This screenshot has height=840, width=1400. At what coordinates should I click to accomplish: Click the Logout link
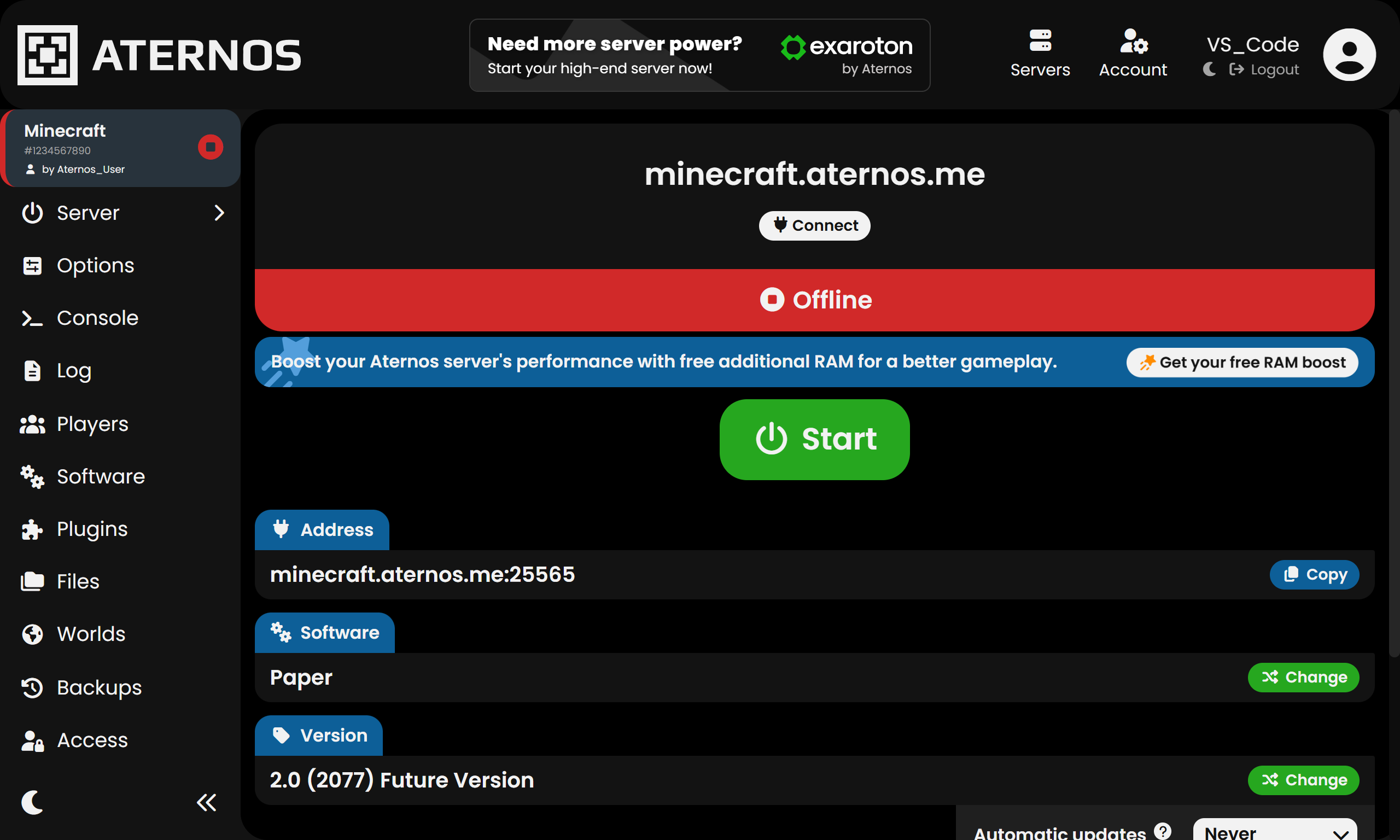click(x=1264, y=69)
